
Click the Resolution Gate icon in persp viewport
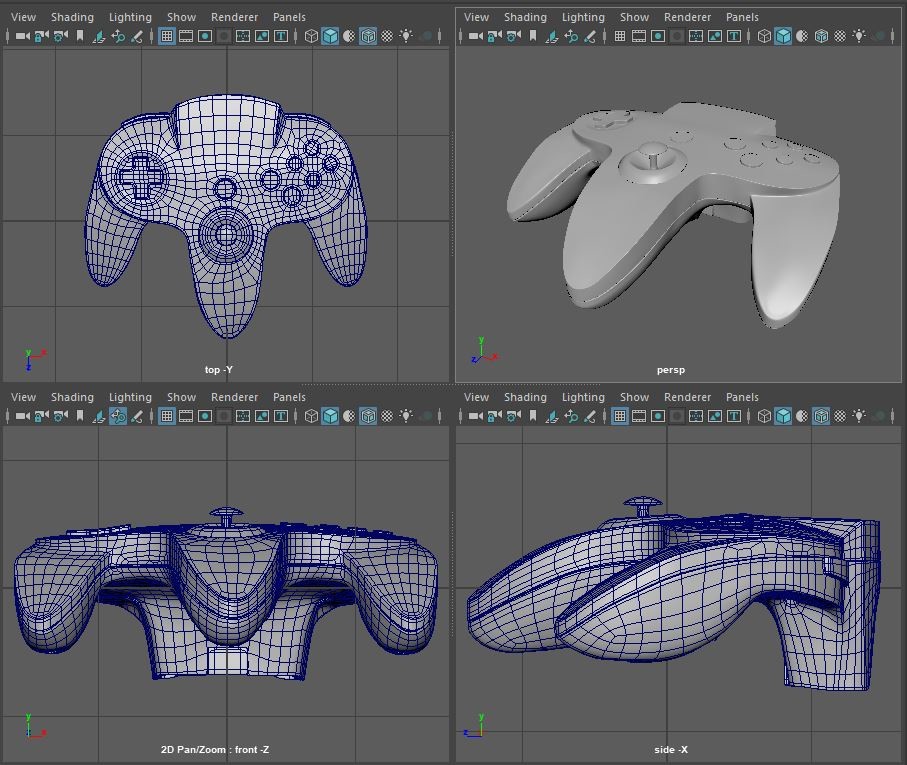(x=658, y=36)
